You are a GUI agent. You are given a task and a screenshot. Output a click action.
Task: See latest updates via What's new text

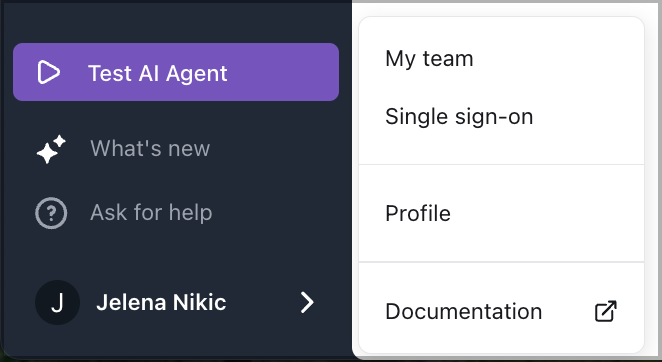pos(150,149)
